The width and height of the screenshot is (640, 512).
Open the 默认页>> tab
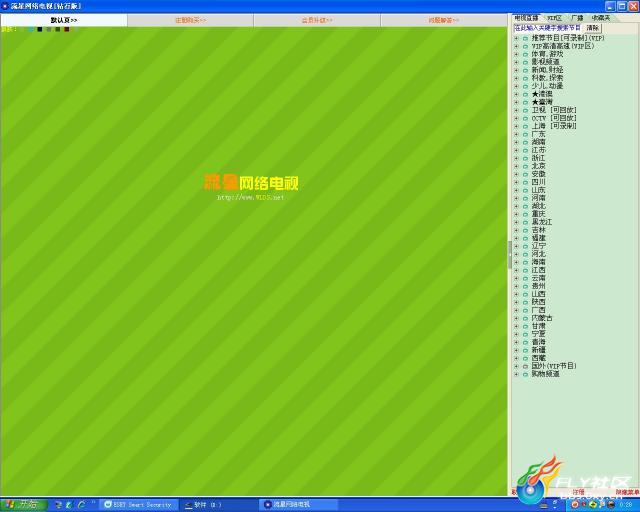64,20
